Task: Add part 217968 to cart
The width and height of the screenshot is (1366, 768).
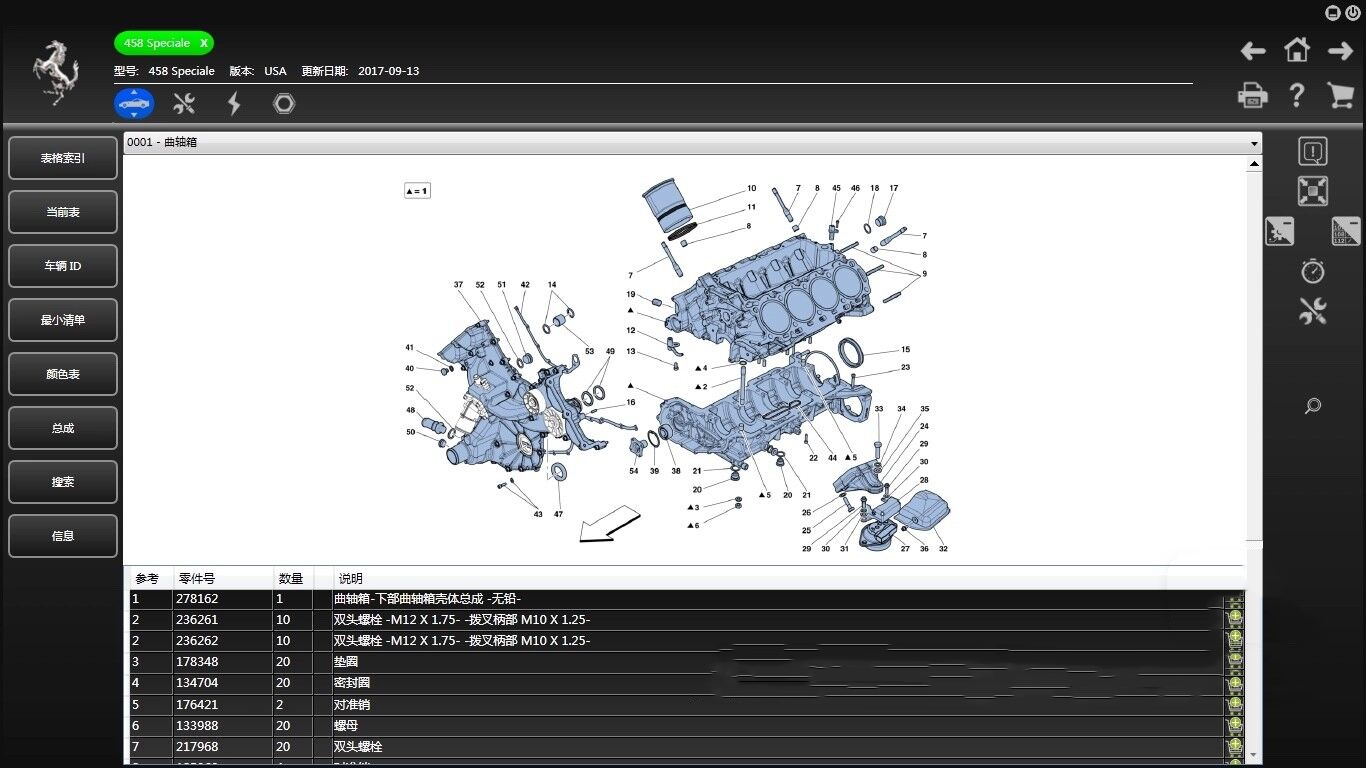Action: pos(1235,747)
